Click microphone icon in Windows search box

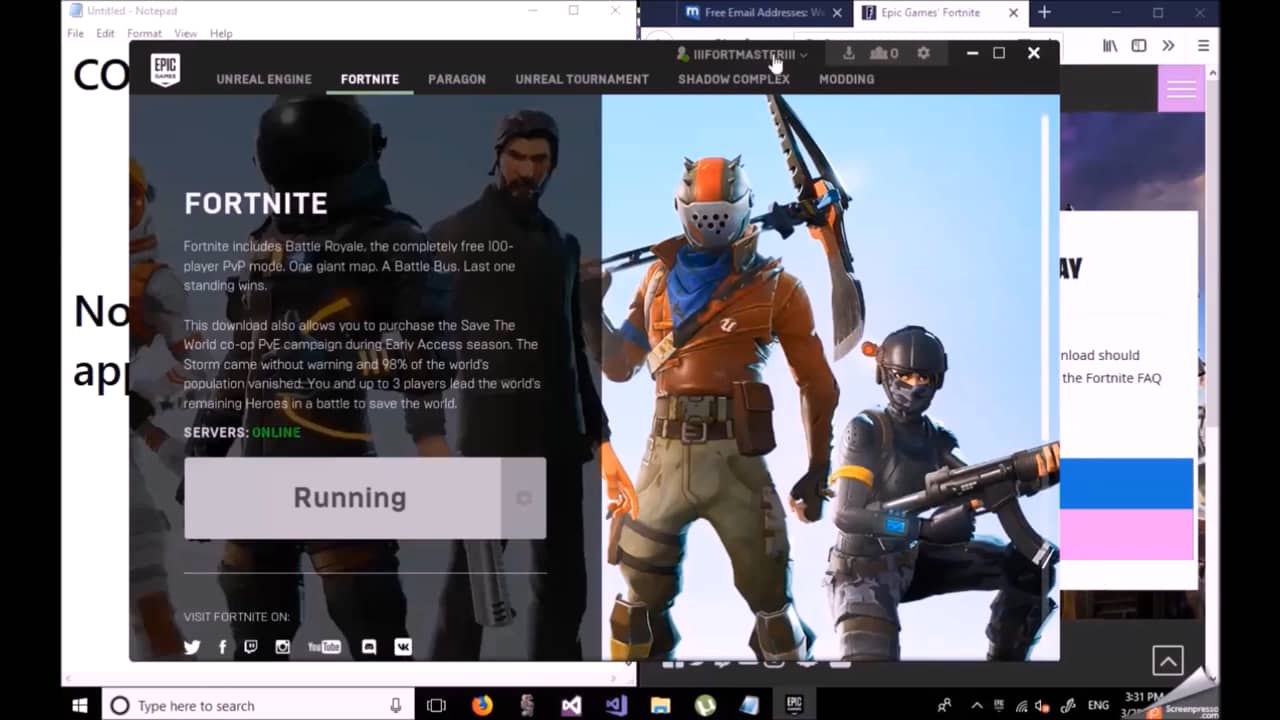[396, 705]
